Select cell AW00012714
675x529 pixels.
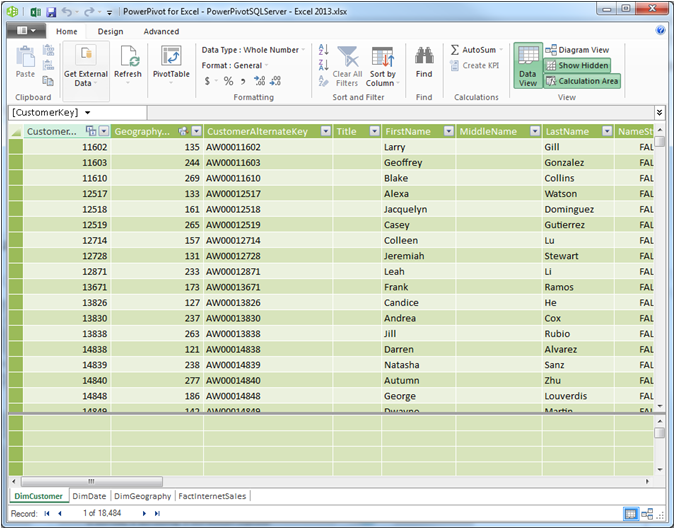point(268,240)
